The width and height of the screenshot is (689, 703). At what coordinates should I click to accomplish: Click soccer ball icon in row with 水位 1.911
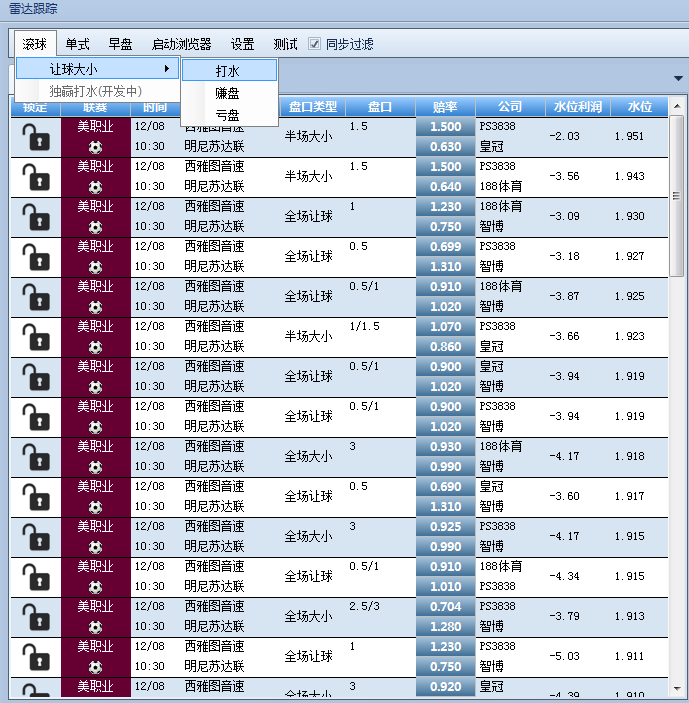95,667
